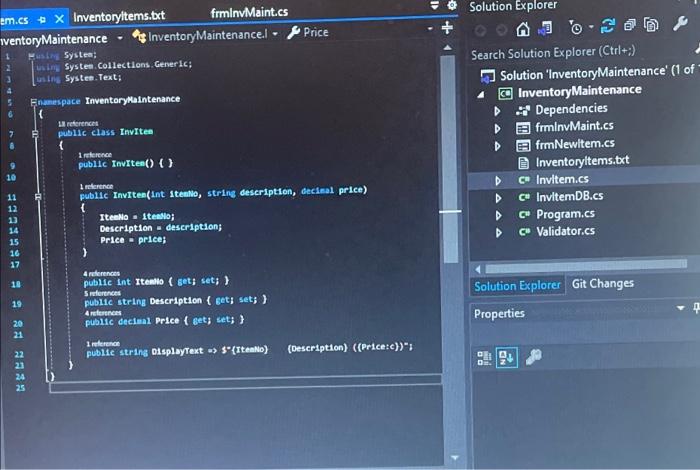Expand the Validator.cs node
This screenshot has height=470, width=700.
click(499, 233)
